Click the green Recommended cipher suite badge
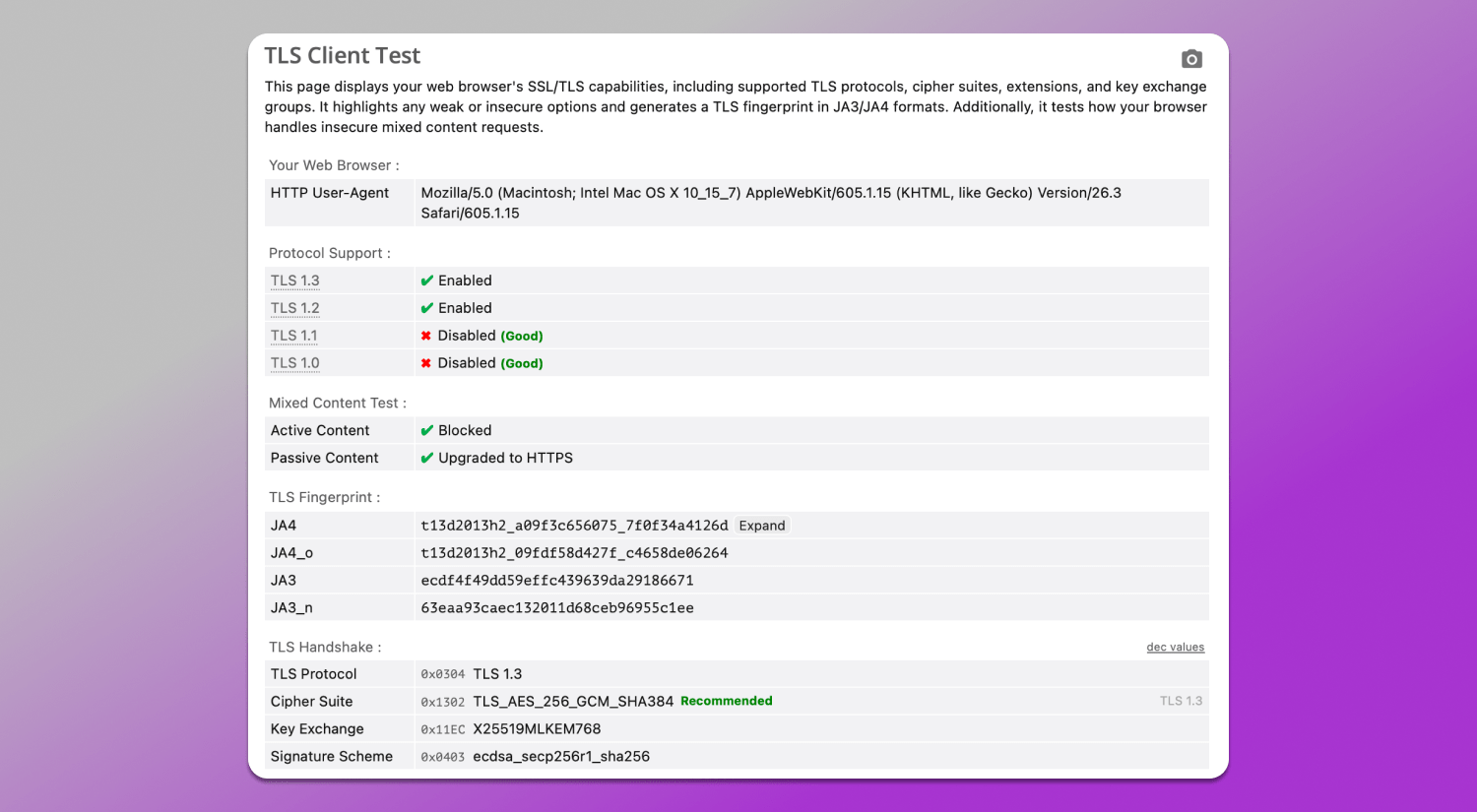This screenshot has height=812, width=1477. coord(727,701)
